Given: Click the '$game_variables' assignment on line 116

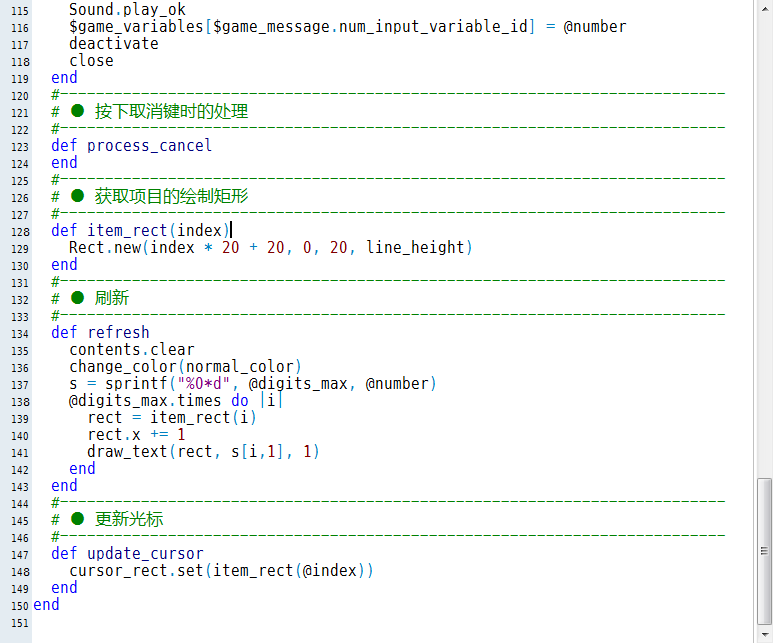Looking at the screenshot, I should pos(348,27).
